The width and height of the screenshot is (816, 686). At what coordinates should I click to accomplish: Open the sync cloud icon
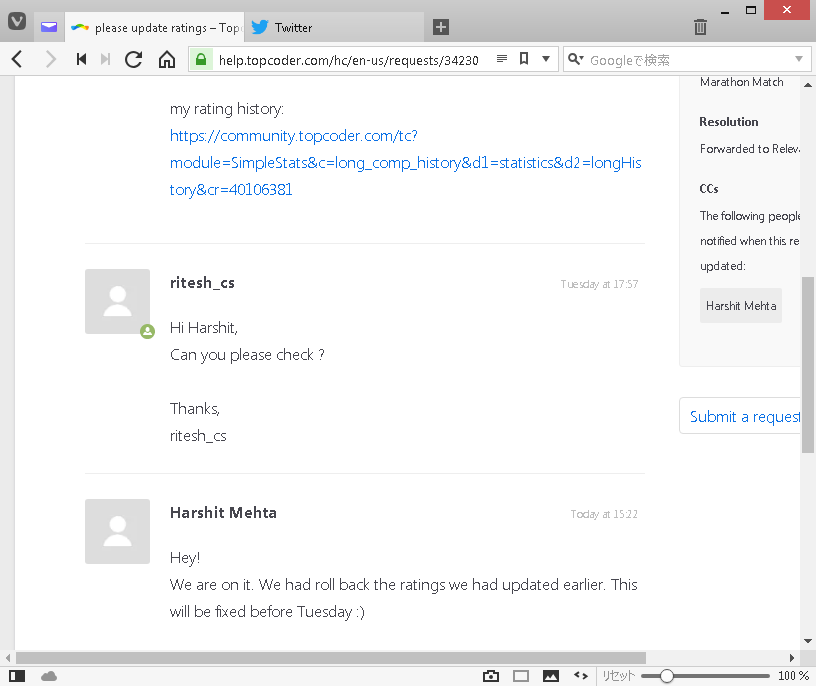click(49, 676)
